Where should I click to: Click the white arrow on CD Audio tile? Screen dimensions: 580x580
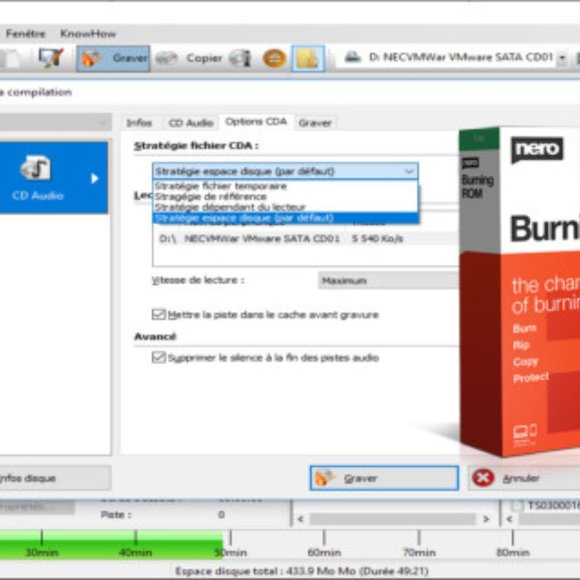pos(95,179)
